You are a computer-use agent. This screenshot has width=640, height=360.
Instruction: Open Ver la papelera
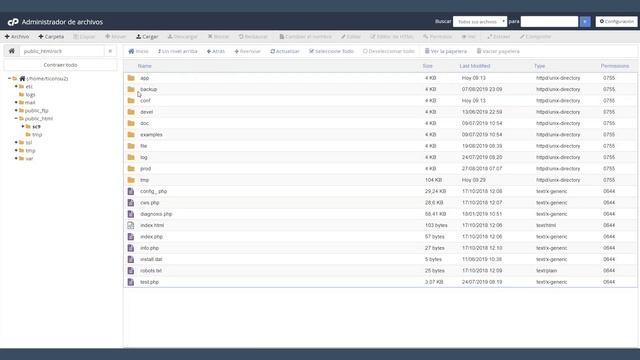click(446, 51)
